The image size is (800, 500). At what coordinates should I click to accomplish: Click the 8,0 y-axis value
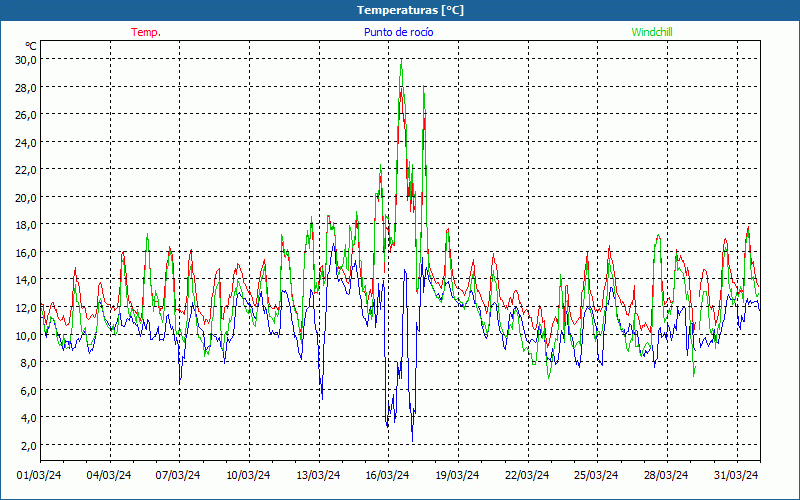click(29, 363)
